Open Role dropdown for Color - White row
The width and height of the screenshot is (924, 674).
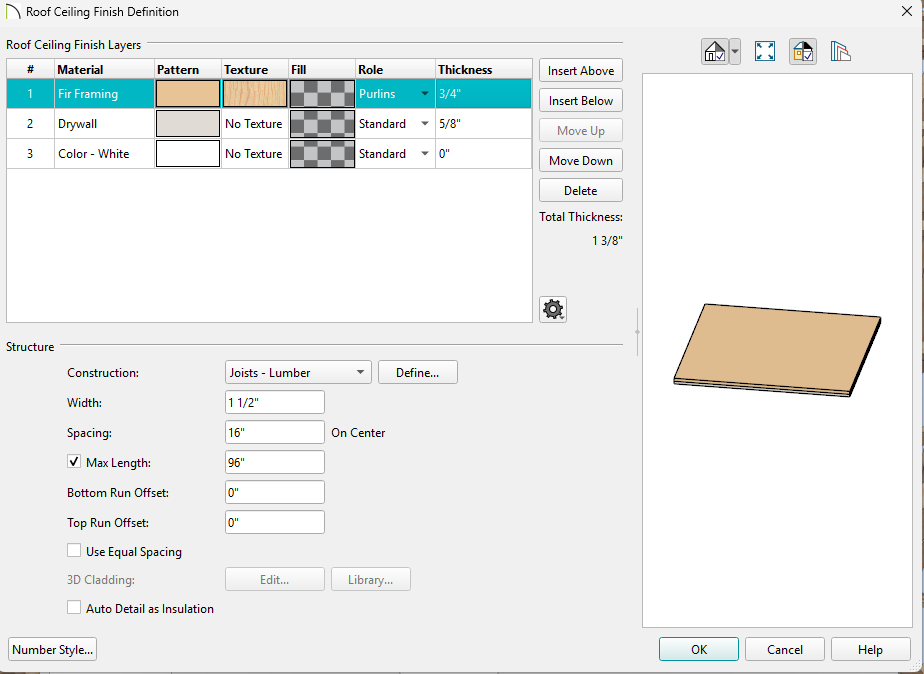pos(424,154)
